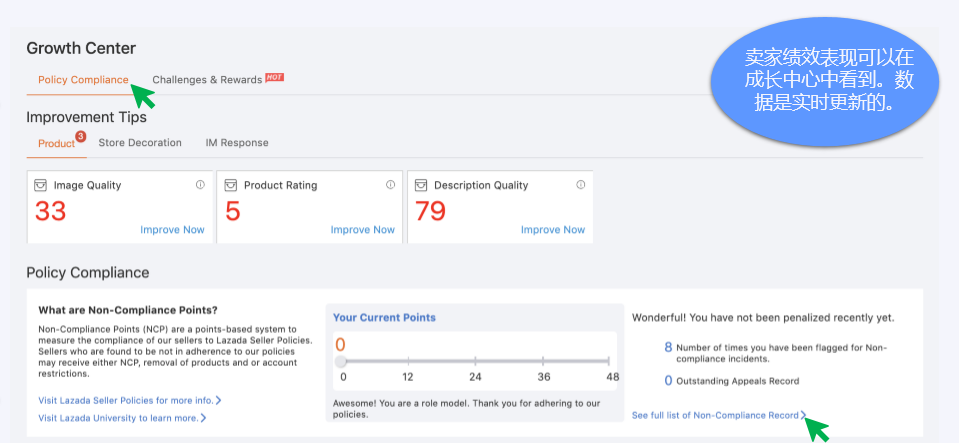Click the Wonderful not penalized message
Viewport: 959px width, 443px height.
tap(763, 318)
